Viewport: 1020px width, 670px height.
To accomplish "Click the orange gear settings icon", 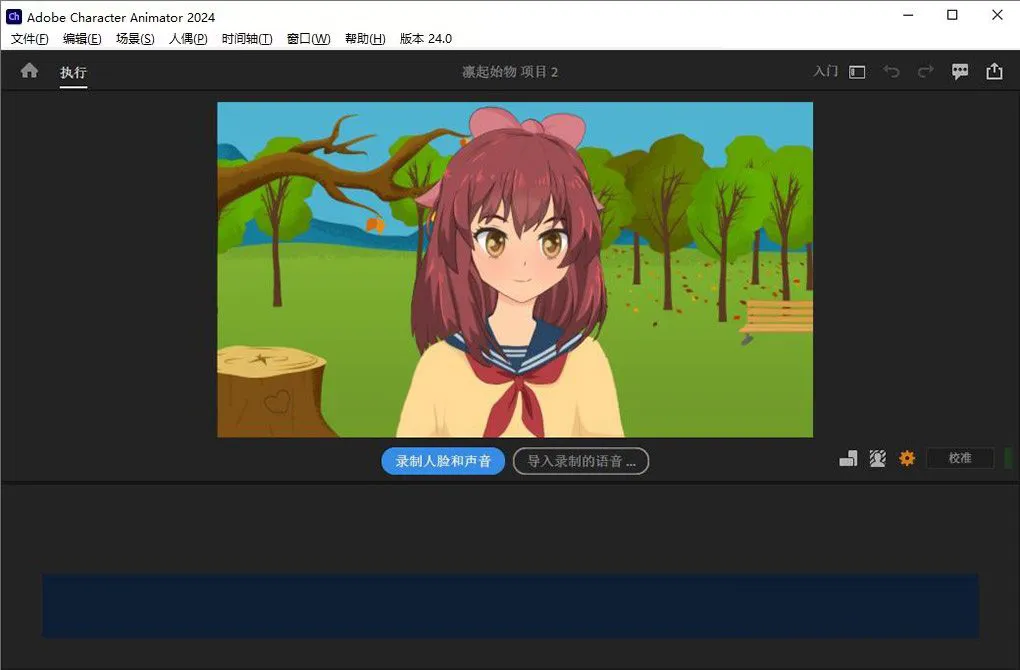I will (907, 458).
